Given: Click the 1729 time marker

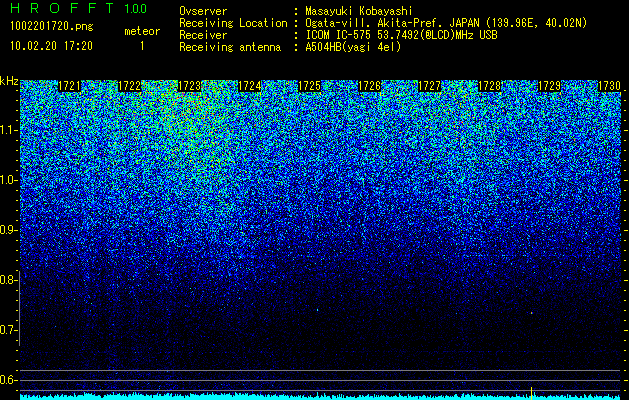Looking at the screenshot, I should point(550,86).
